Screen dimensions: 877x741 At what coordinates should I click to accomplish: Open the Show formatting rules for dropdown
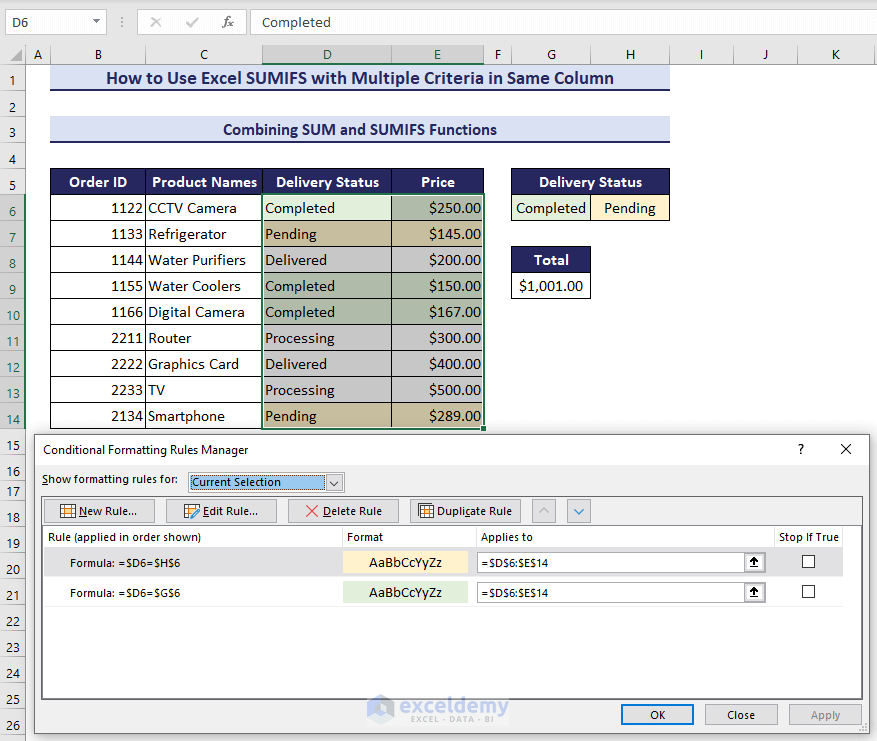pyautogui.click(x=335, y=482)
